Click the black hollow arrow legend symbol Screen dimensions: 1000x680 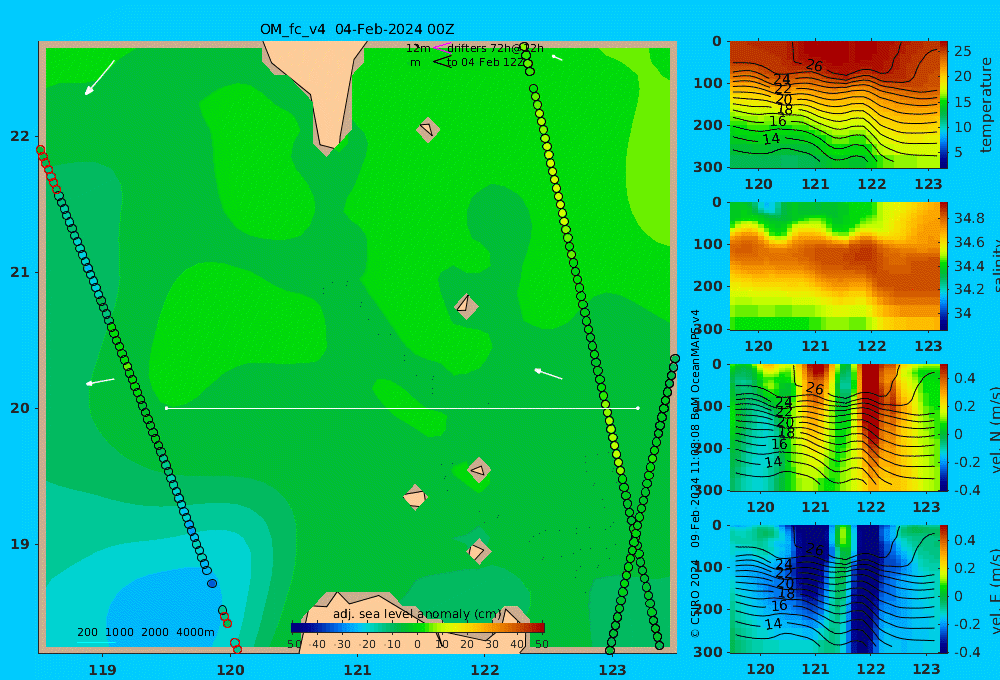441,62
